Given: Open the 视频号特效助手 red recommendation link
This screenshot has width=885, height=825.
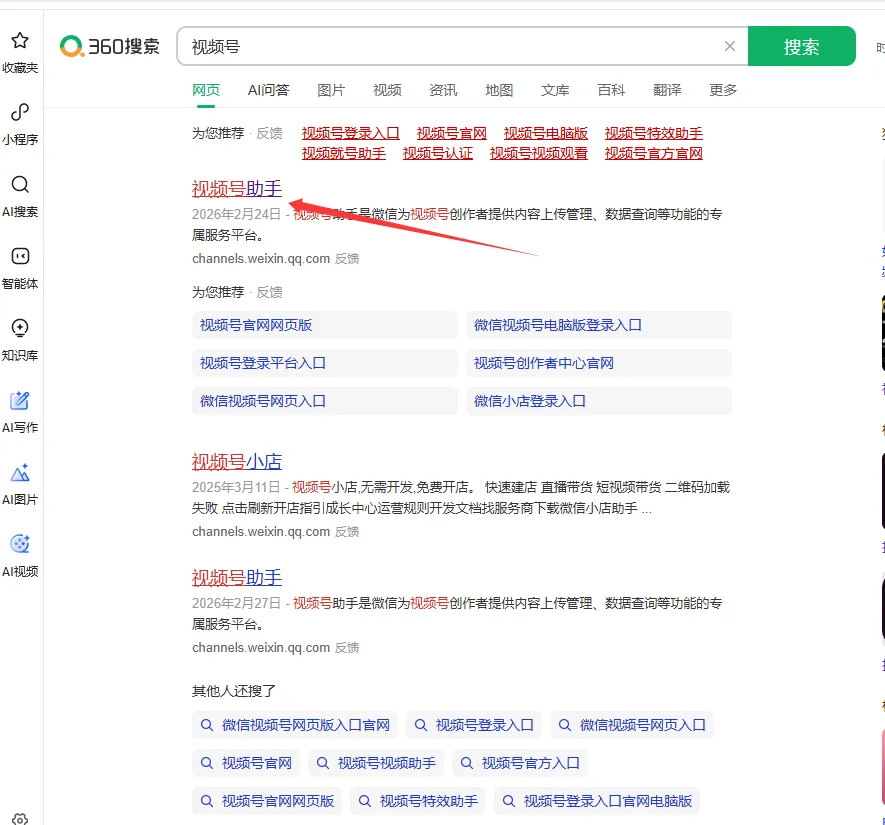Looking at the screenshot, I should pos(654,134).
